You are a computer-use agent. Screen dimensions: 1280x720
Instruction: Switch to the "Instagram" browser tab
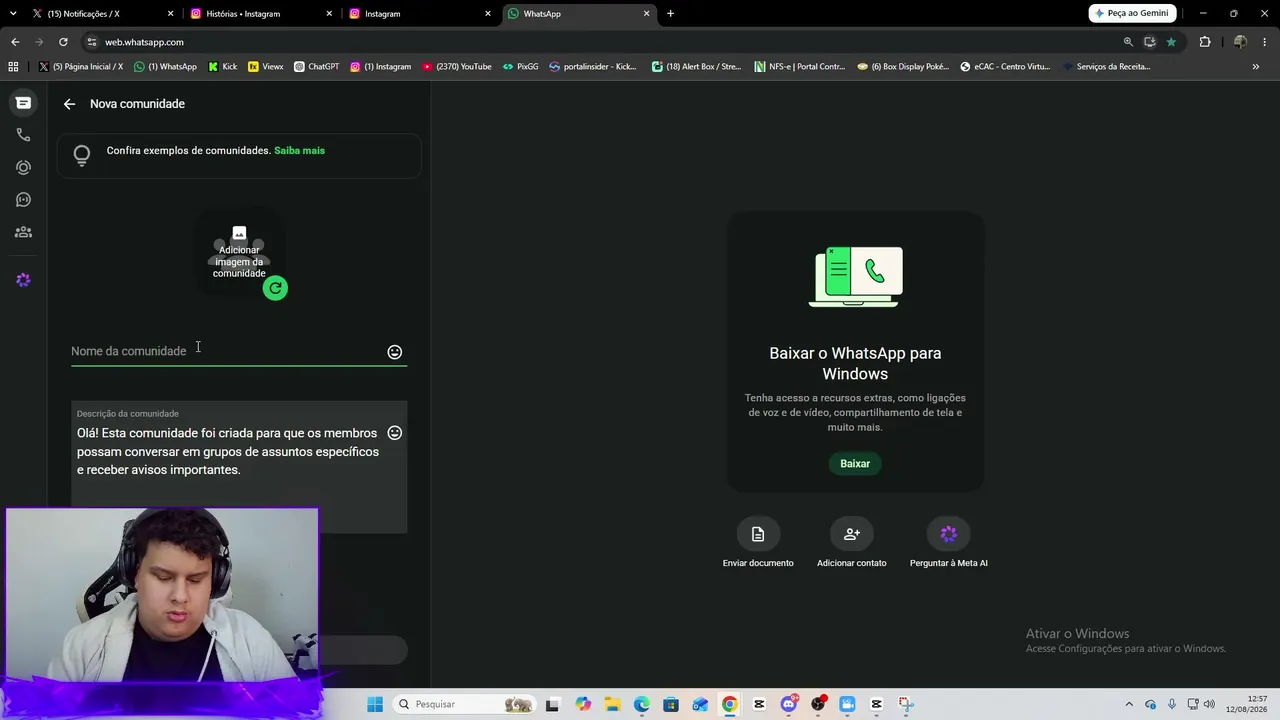(418, 14)
